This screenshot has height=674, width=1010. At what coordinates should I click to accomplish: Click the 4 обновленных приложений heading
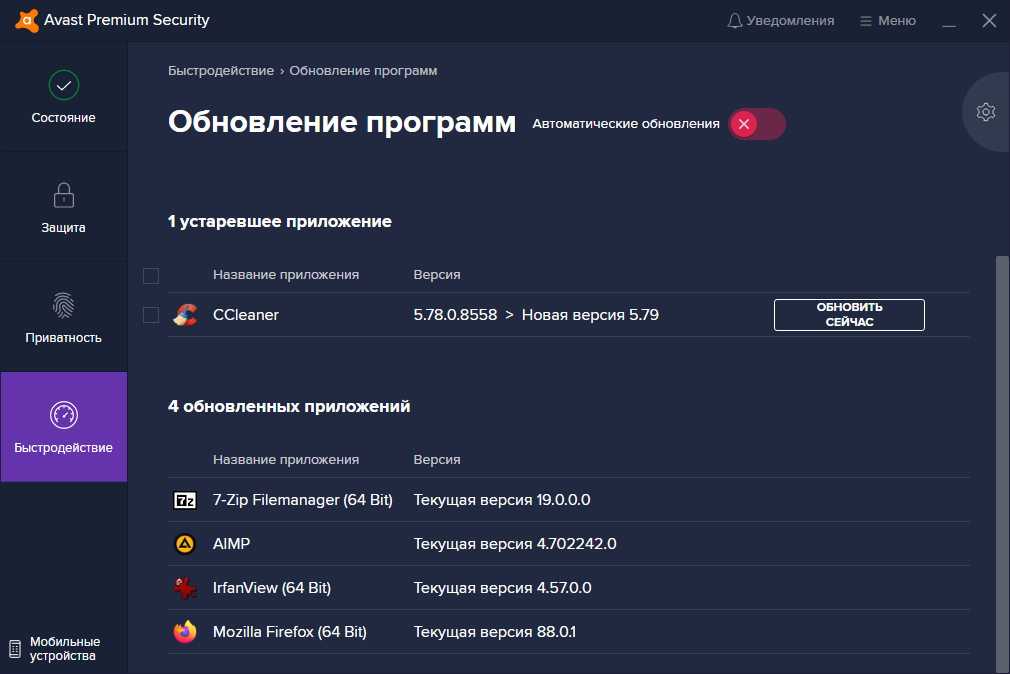tap(289, 407)
